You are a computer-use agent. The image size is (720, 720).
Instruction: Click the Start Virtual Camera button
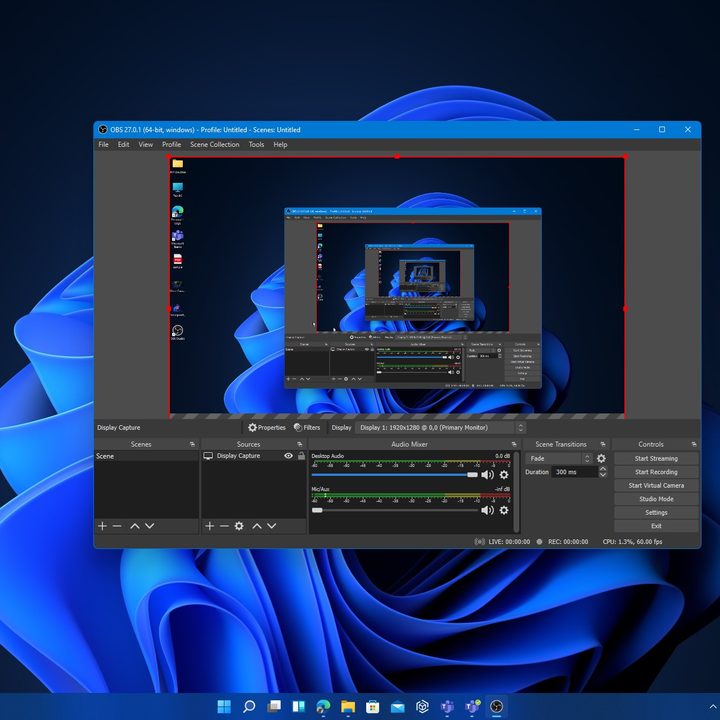click(x=656, y=485)
